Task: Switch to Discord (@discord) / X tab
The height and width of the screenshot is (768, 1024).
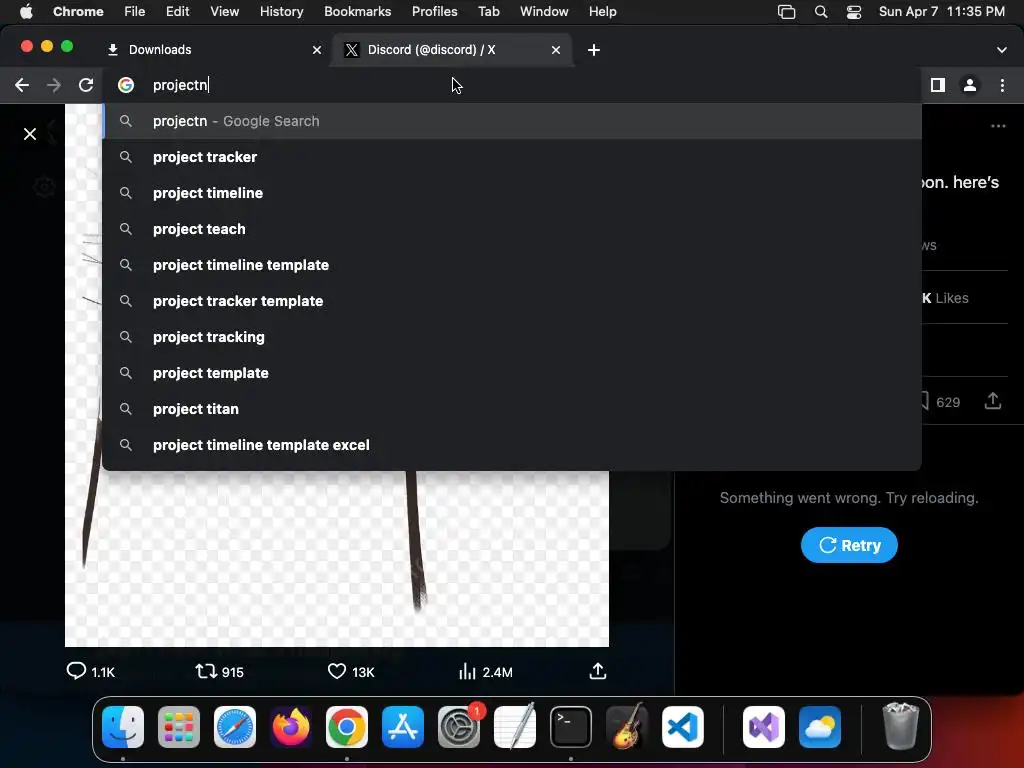Action: click(453, 50)
